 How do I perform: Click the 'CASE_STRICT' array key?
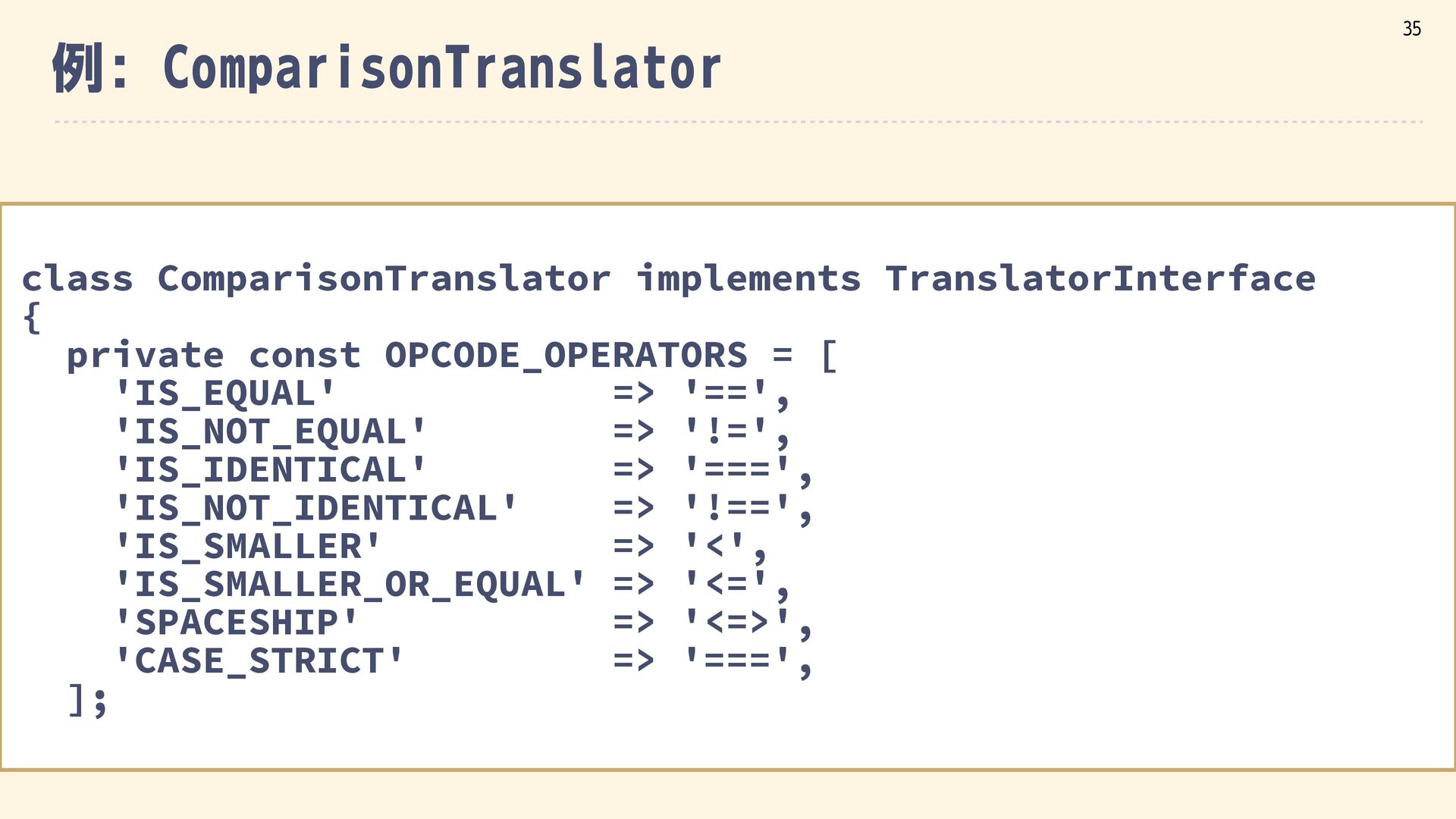(259, 661)
